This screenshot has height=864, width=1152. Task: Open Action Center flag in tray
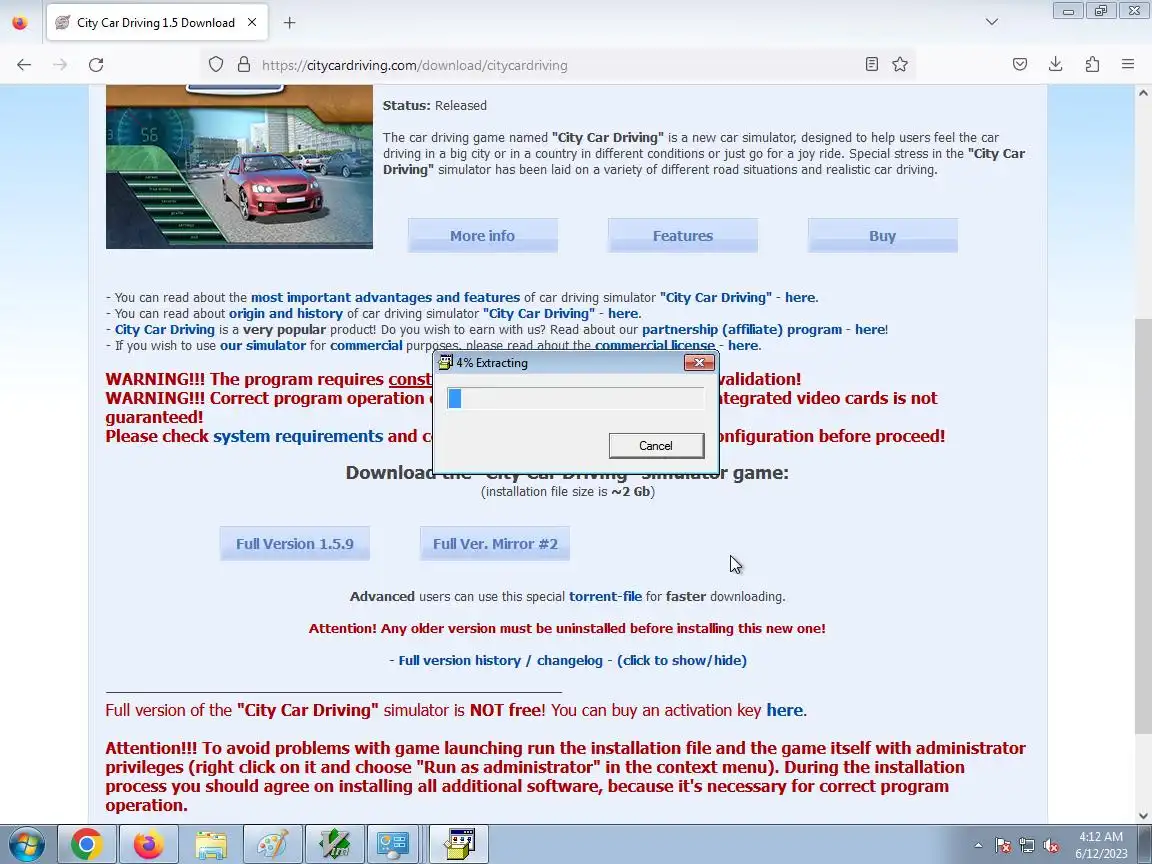(1003, 846)
